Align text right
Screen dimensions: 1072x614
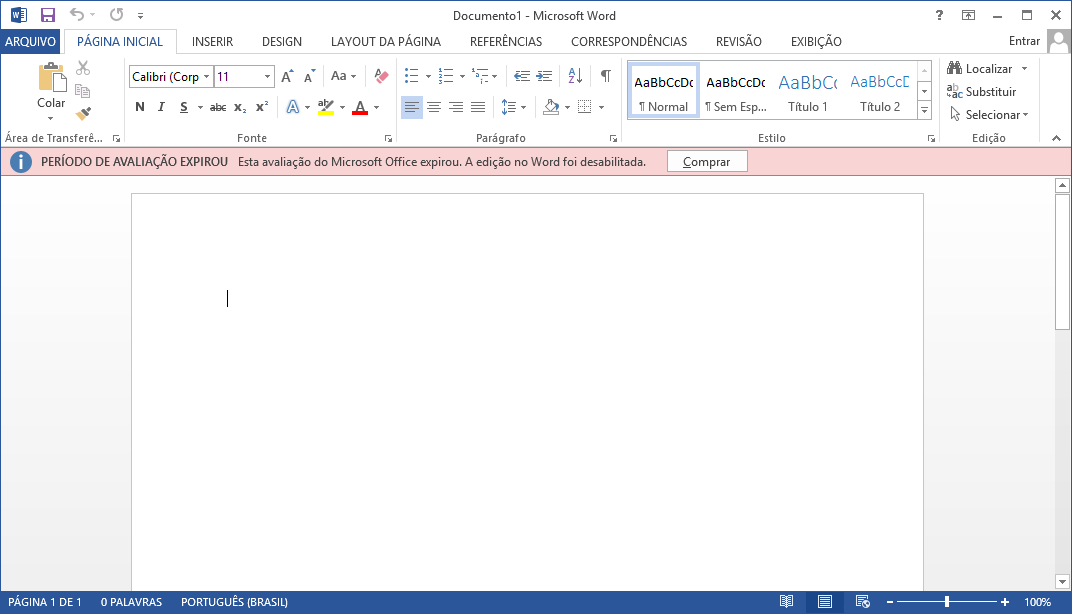456,107
